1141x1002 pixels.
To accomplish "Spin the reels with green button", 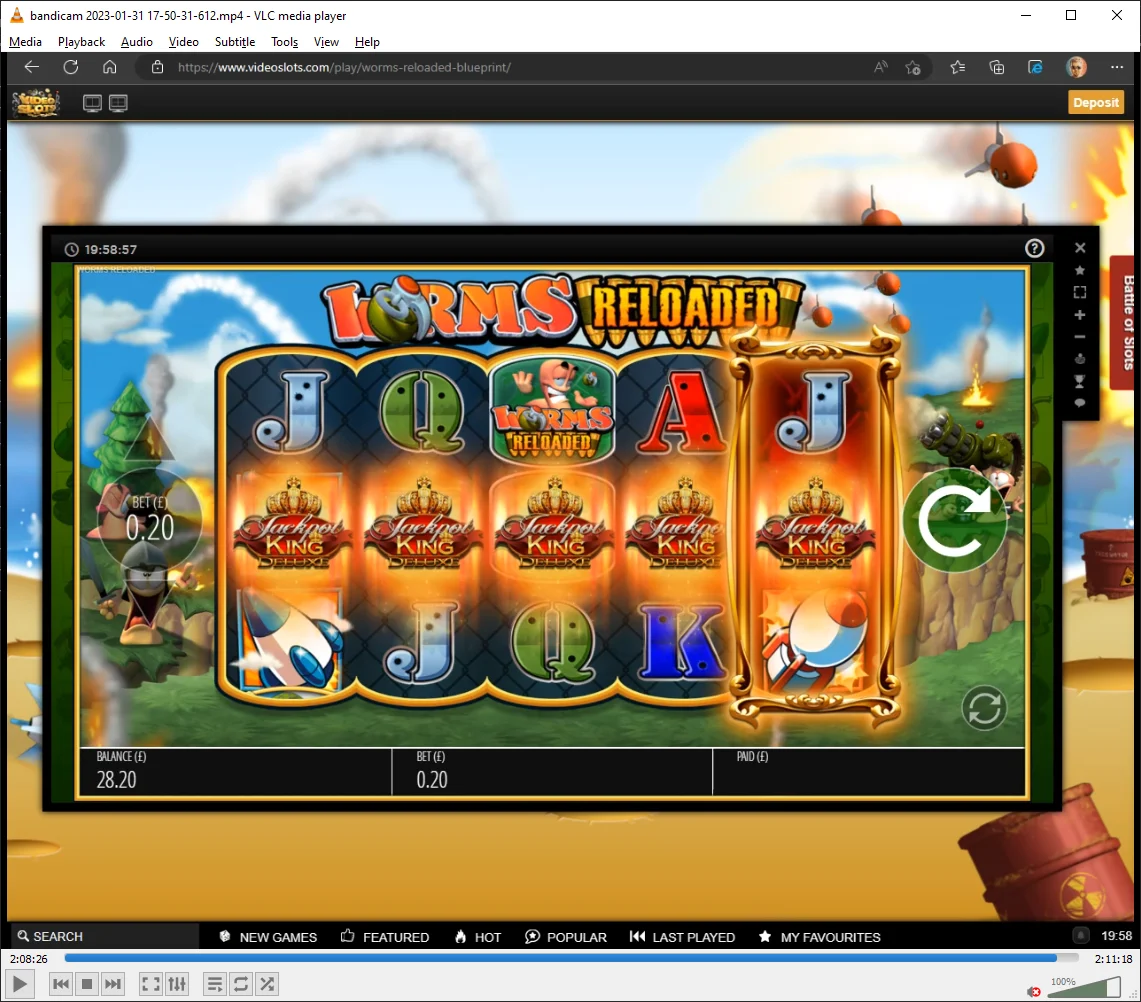I will click(x=955, y=520).
